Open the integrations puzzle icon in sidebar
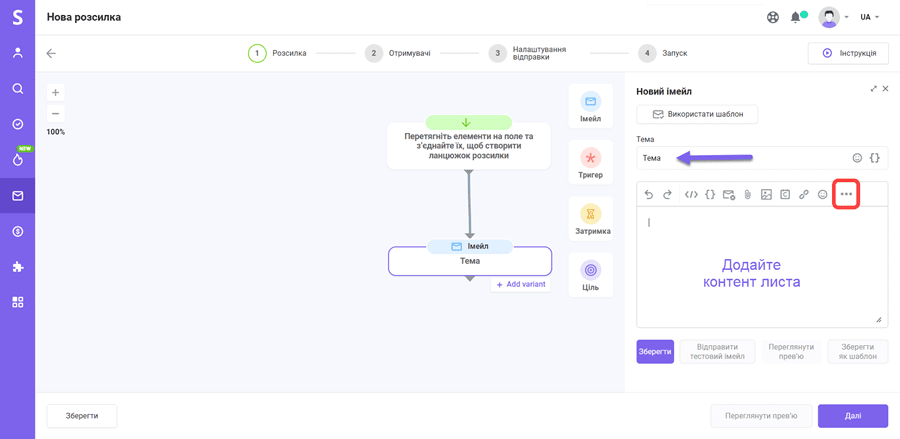 point(17,267)
